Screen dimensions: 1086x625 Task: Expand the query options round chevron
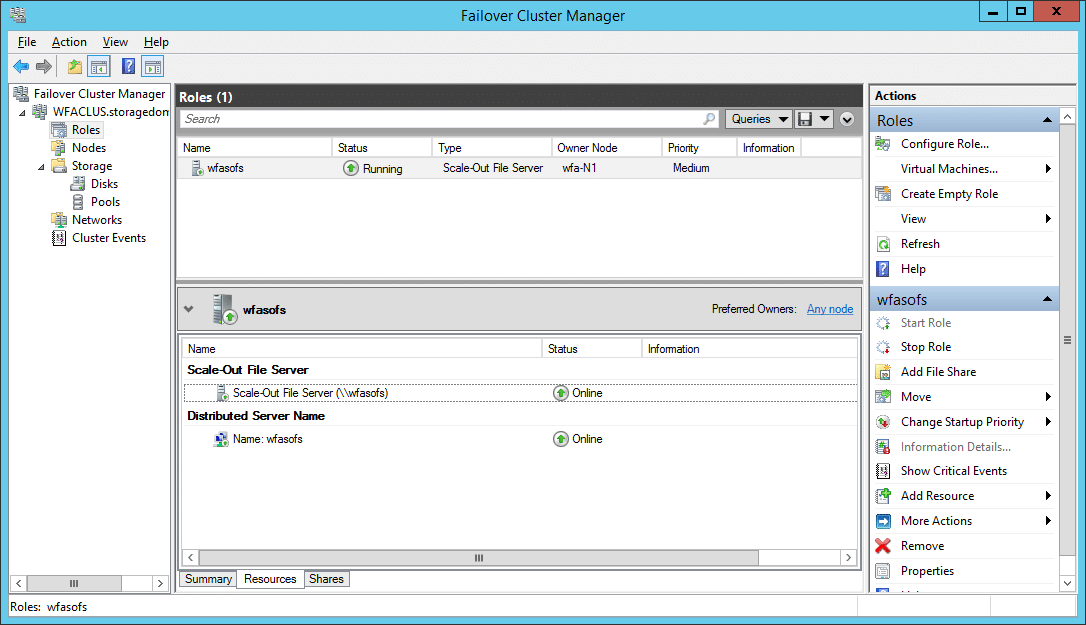point(847,119)
